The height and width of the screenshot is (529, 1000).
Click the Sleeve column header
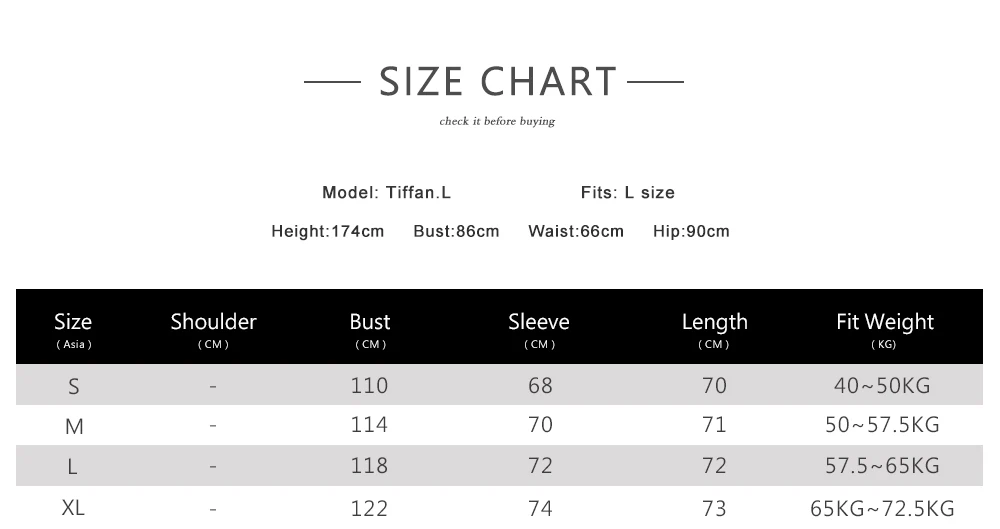[539, 329]
